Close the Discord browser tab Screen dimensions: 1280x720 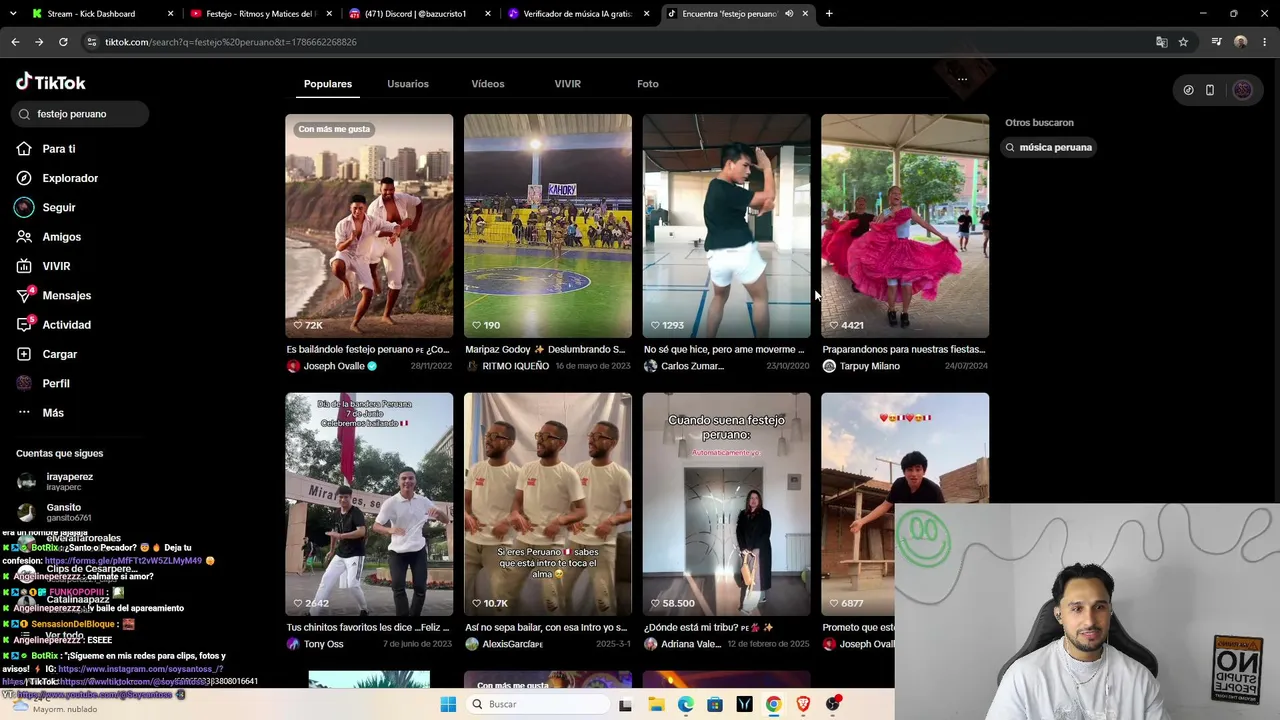click(488, 14)
